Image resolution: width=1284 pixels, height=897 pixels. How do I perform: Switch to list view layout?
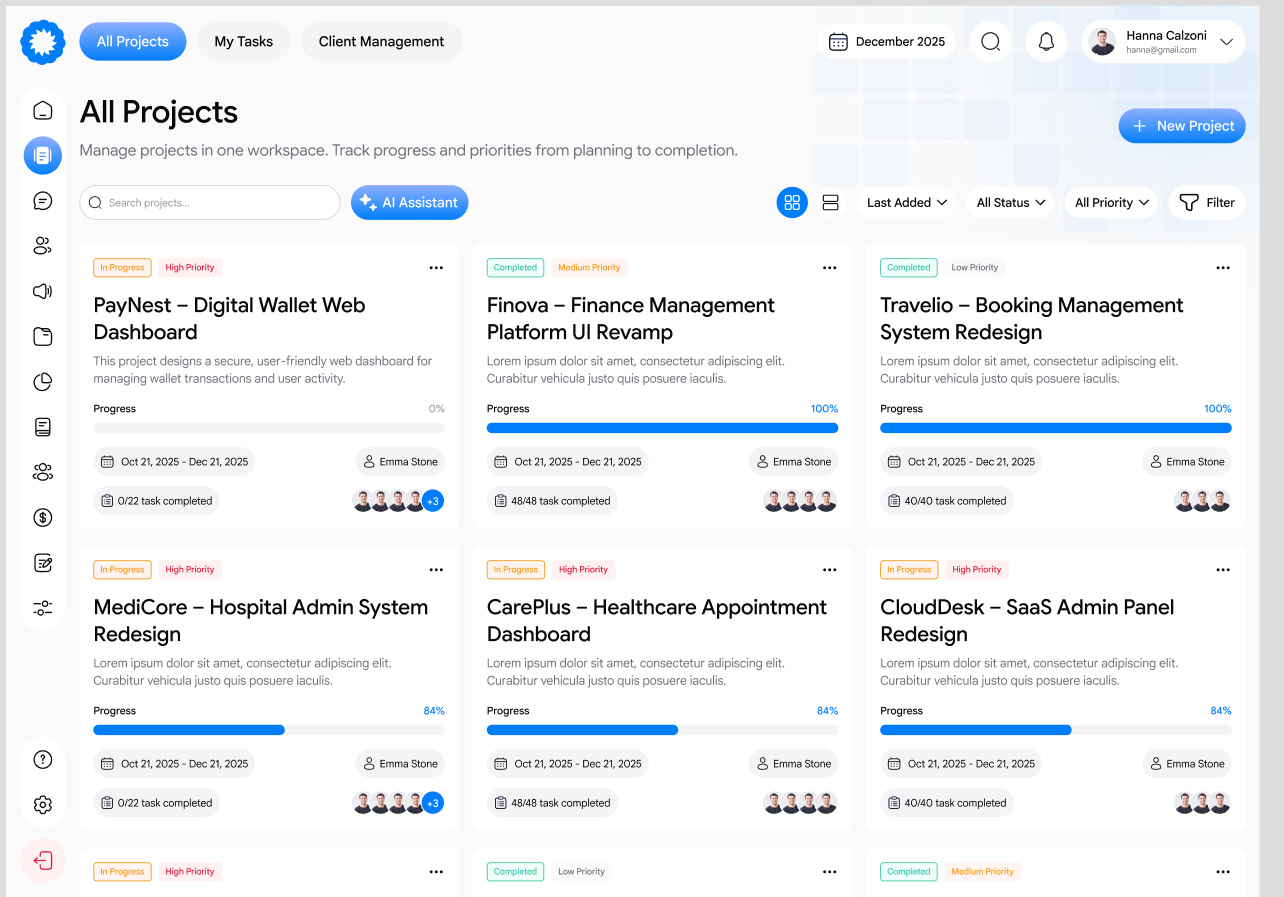(x=830, y=202)
